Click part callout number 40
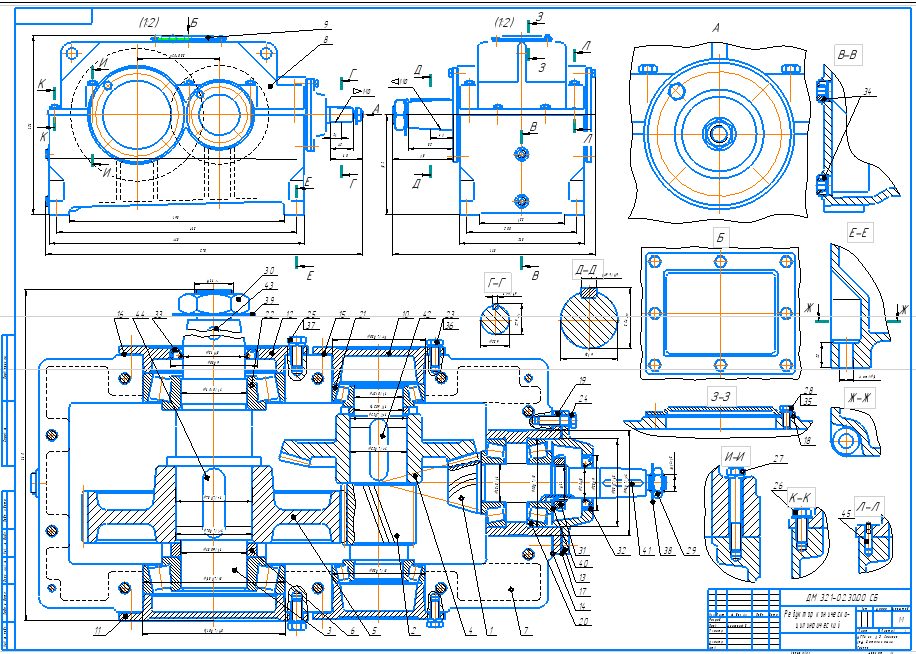 [x=582, y=564]
